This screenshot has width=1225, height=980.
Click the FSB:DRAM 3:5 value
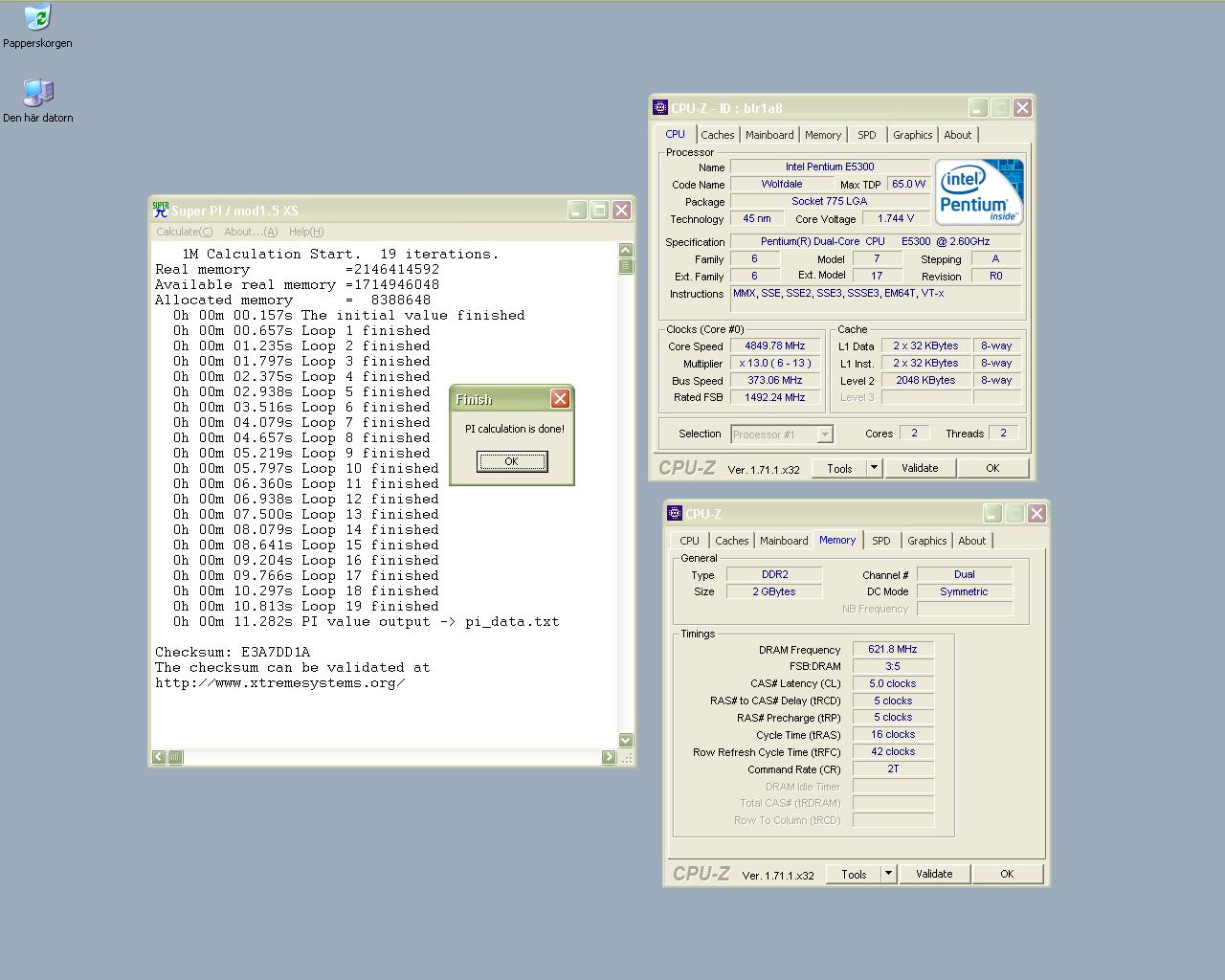coord(893,666)
